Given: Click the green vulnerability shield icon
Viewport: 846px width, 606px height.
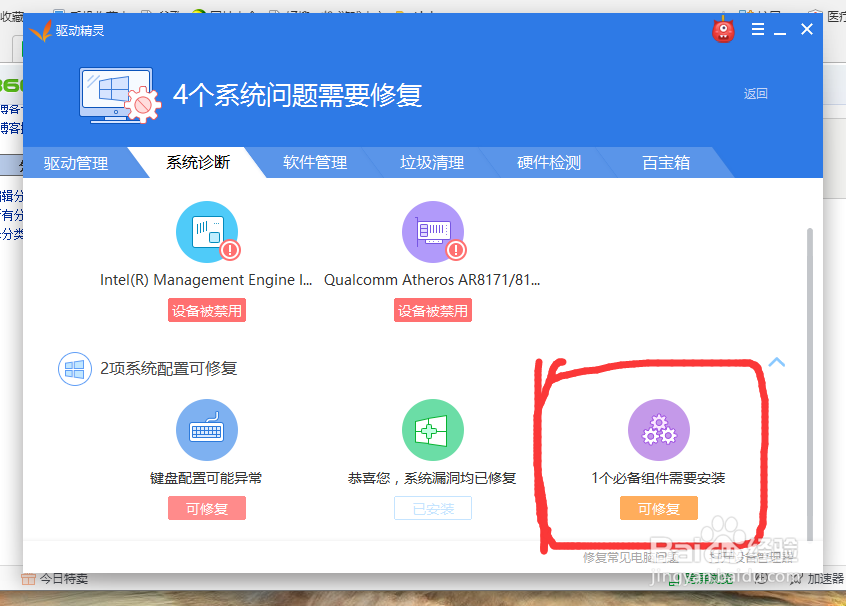Looking at the screenshot, I should point(433,429).
